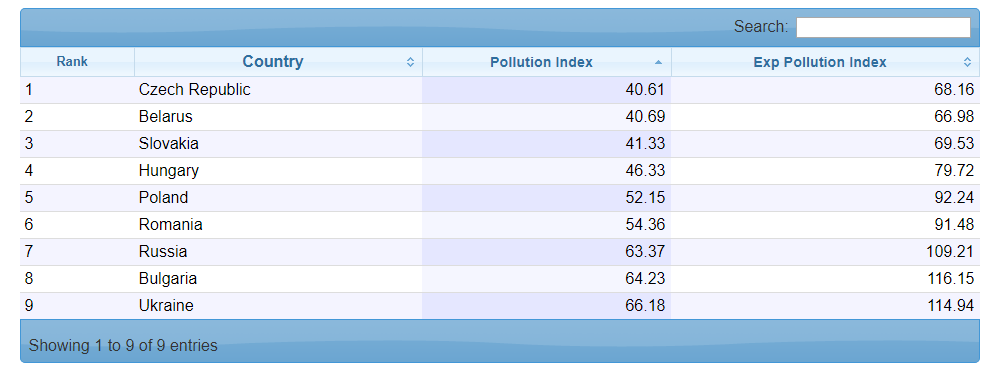Click the Search input field
This screenshot has width=989, height=375.
(x=883, y=28)
